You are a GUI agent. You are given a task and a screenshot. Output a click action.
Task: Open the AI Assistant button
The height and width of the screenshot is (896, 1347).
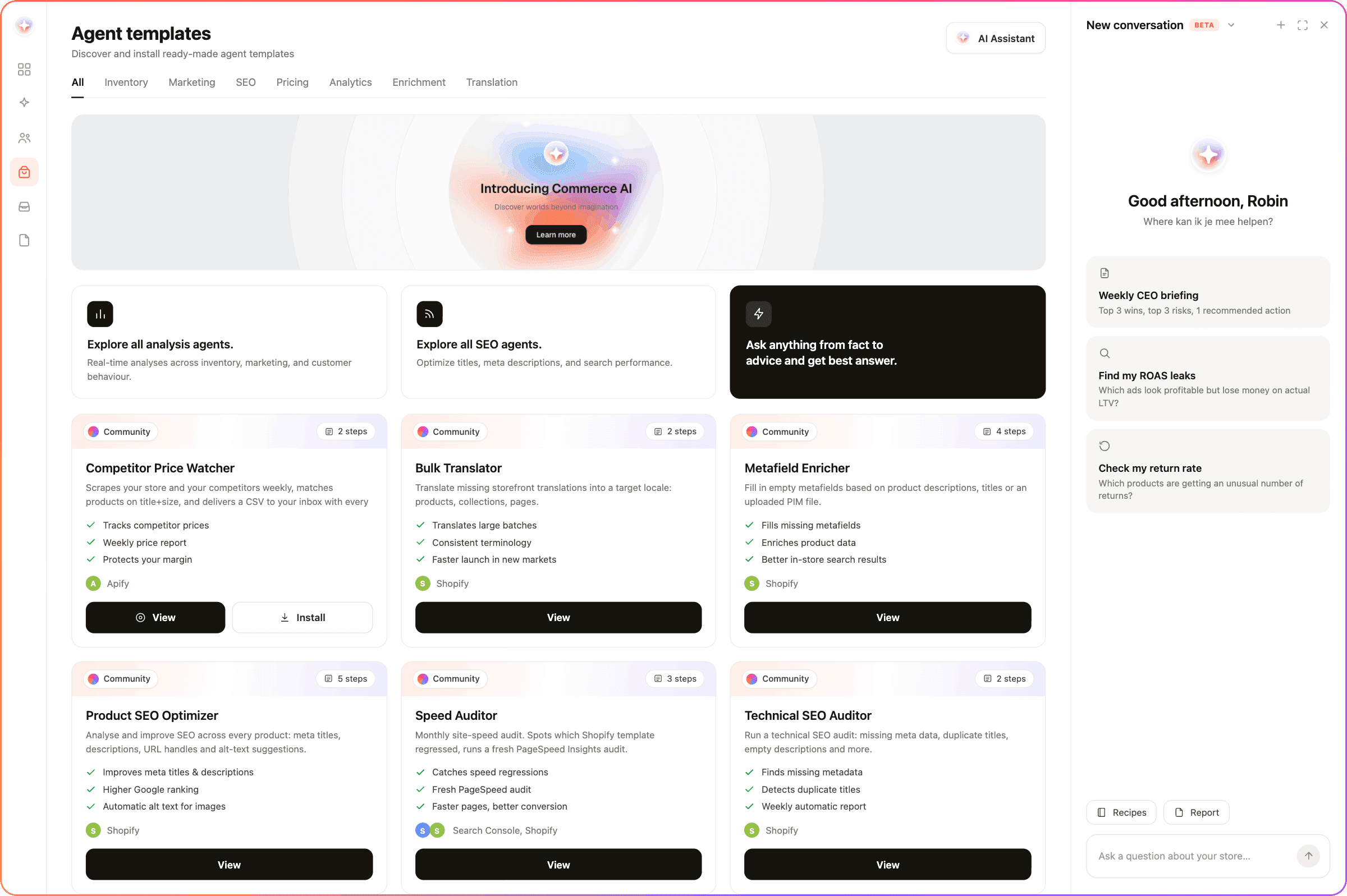tap(995, 38)
